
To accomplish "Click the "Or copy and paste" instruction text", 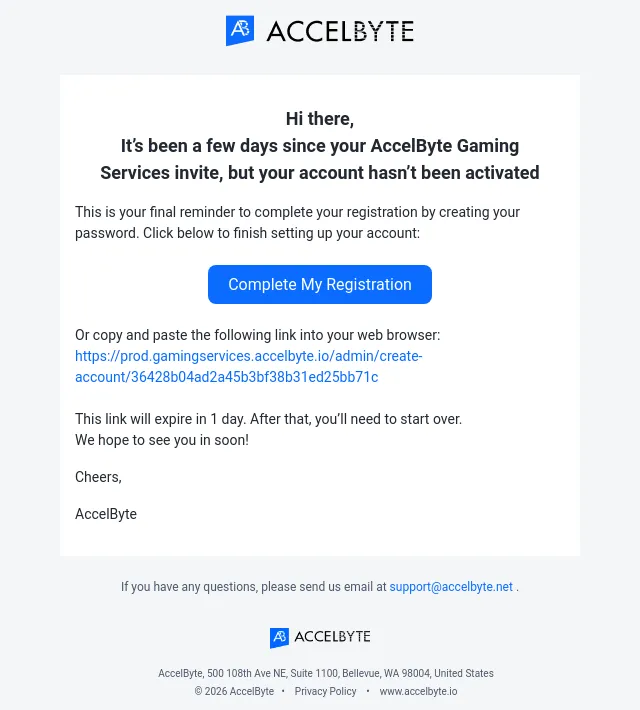I will pos(257,335).
